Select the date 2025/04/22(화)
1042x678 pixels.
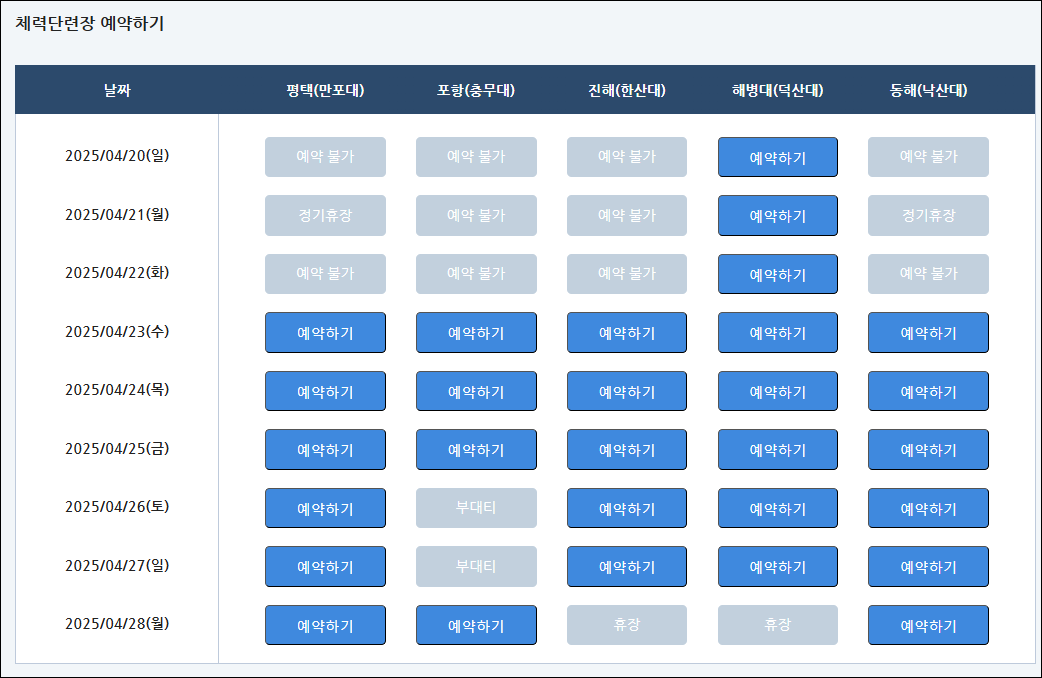[117, 273]
